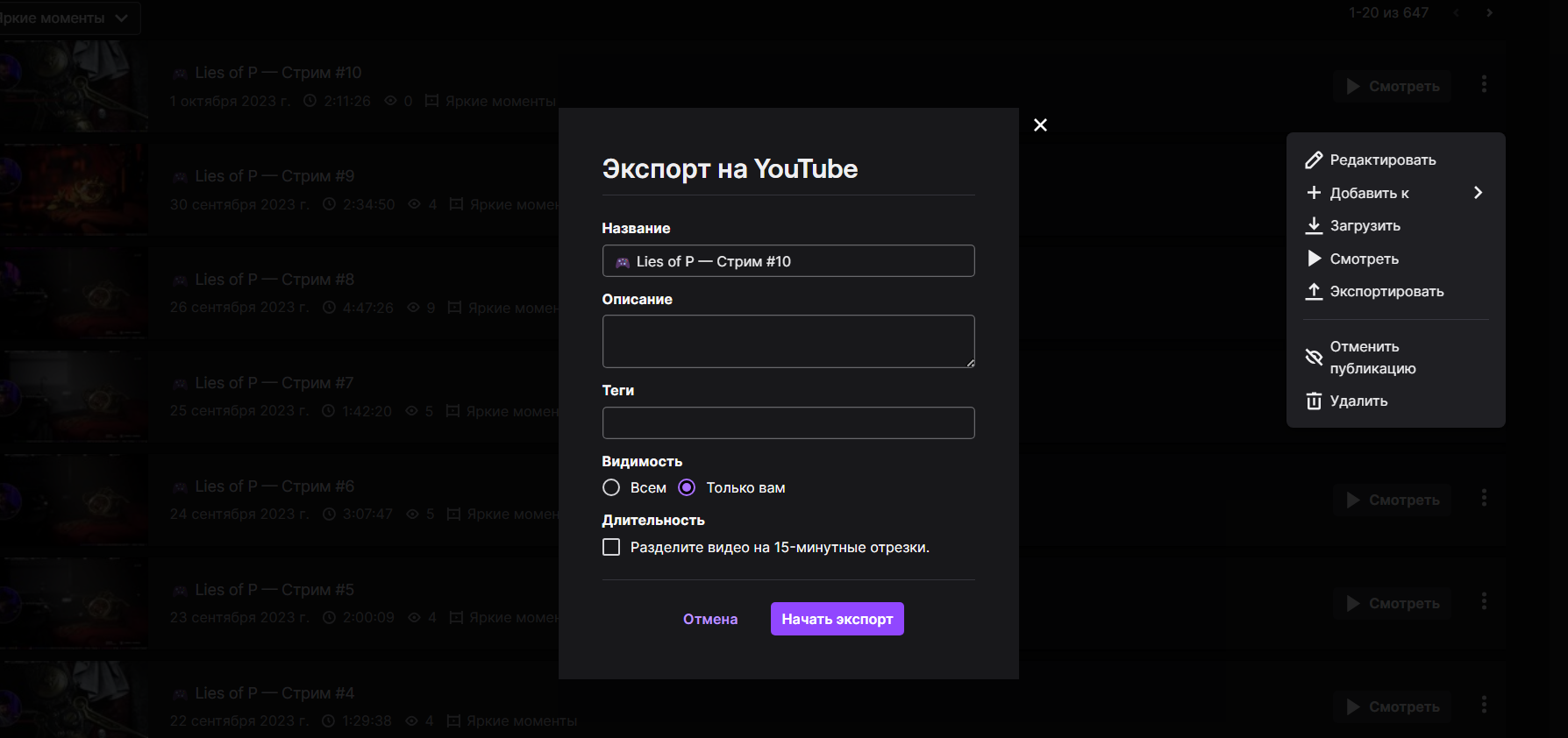Image resolution: width=1568 pixels, height=738 pixels.
Task: Enable splitting video into 15-minute segments
Action: [611, 547]
